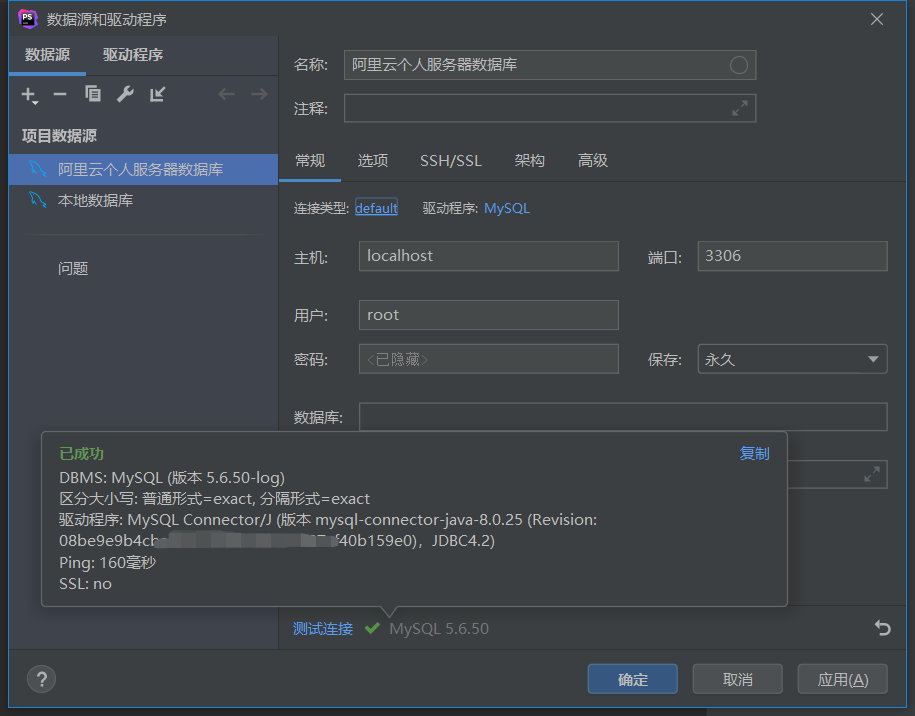This screenshot has height=716, width=915.
Task: Duplicate the selected data source
Action: click(93, 93)
